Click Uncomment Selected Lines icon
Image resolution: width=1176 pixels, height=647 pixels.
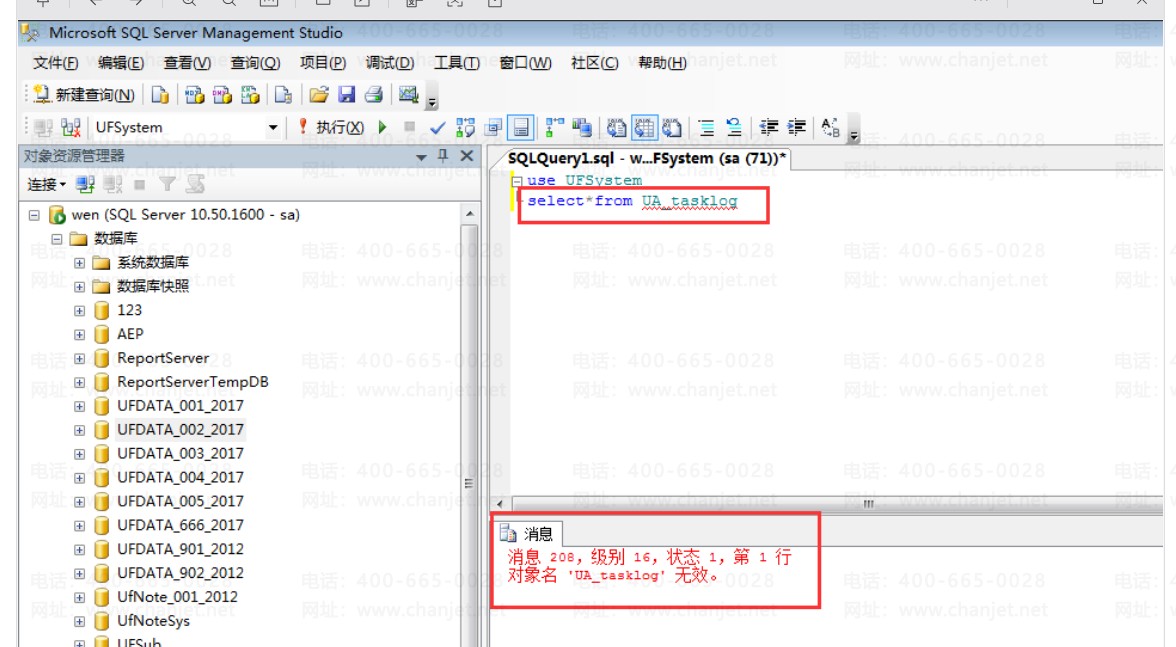coord(734,127)
